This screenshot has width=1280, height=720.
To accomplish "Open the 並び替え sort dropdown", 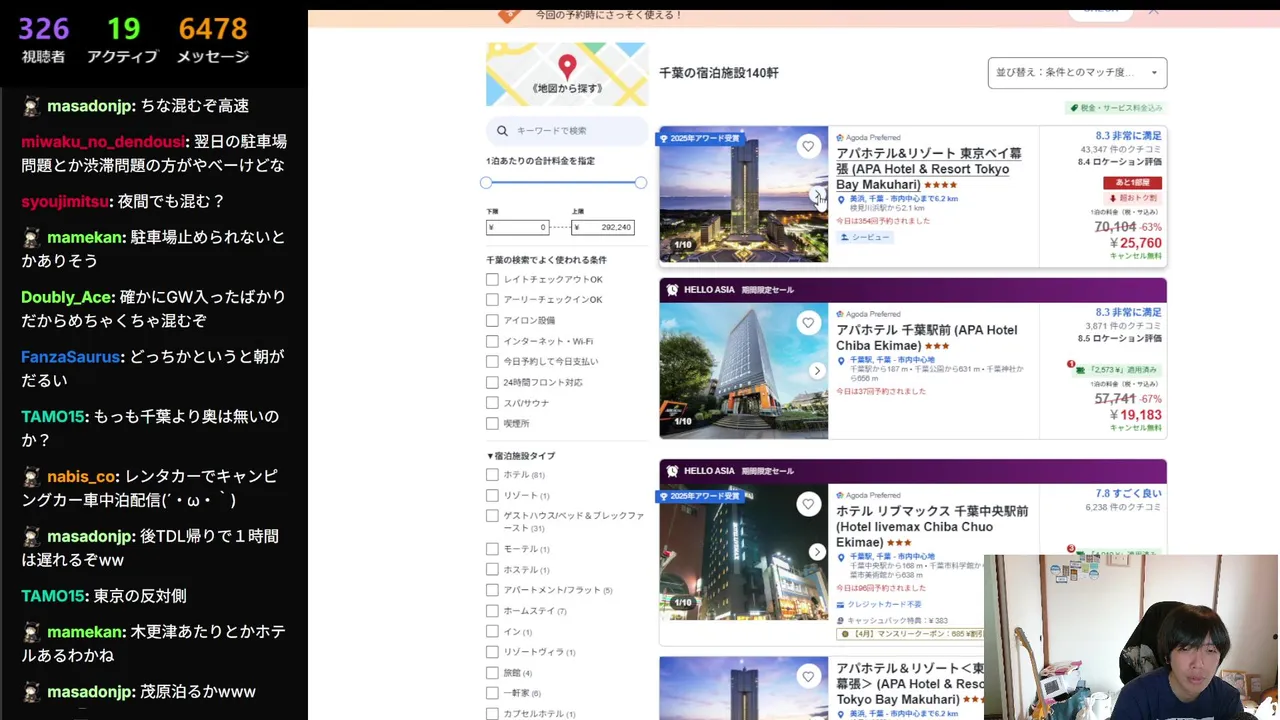I will [1077, 73].
